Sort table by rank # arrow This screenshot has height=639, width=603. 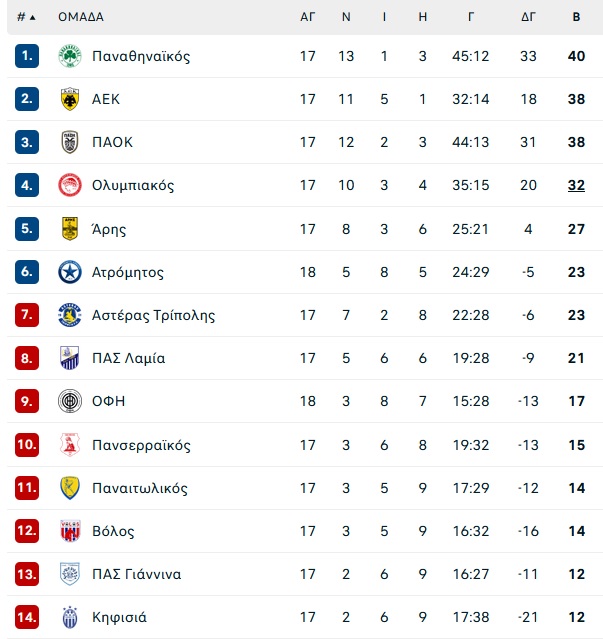tap(26, 17)
